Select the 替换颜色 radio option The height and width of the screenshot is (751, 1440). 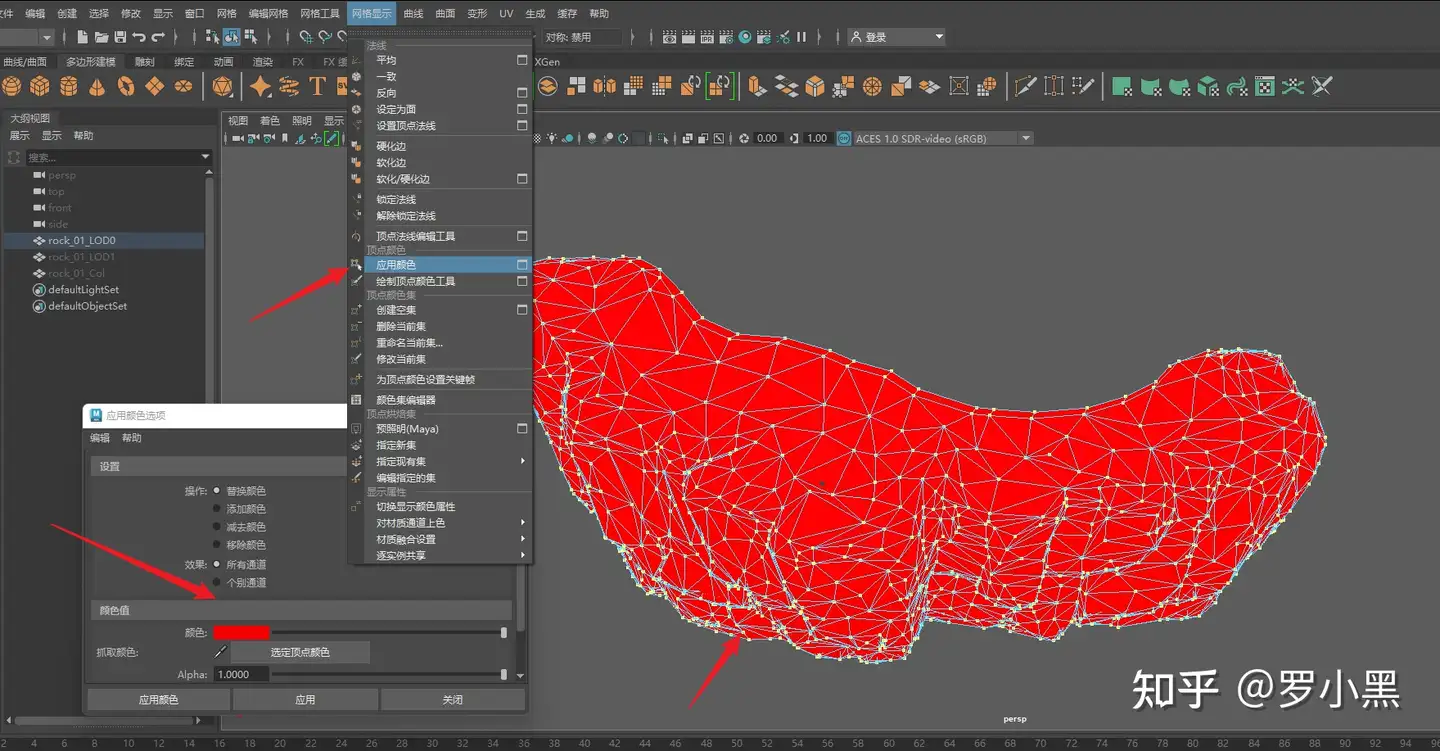point(217,491)
